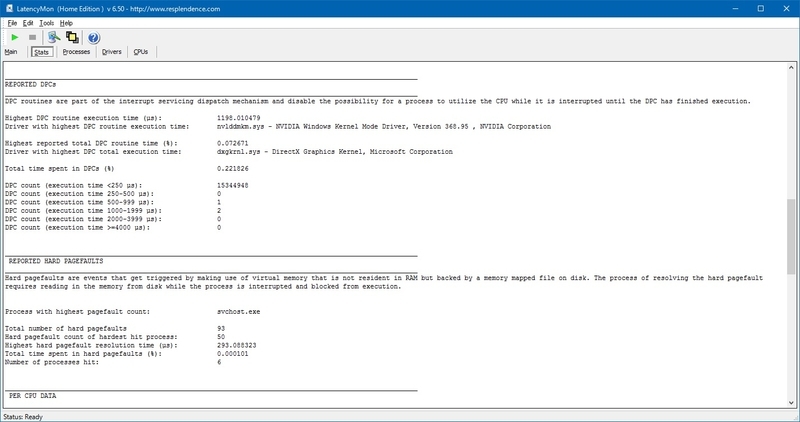Copy report with the clipboard windows icon
The height and width of the screenshot is (422, 800).
point(72,37)
